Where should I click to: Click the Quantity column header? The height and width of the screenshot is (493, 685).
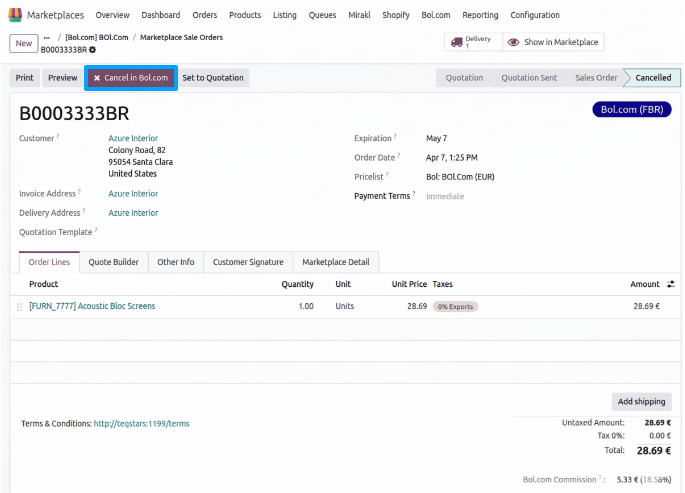(298, 284)
